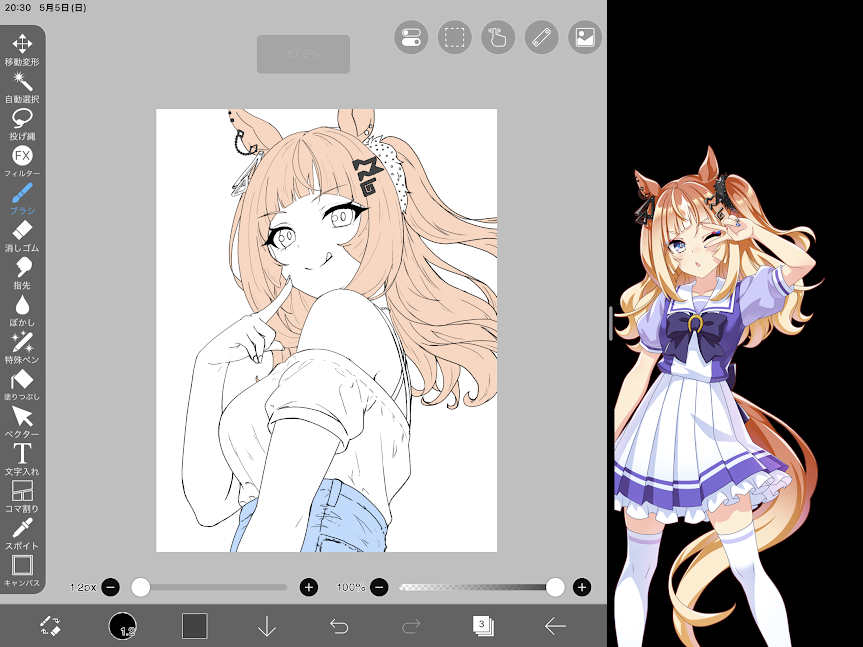The height and width of the screenshot is (647, 863).
Task: Select the 投げ縄 lasso tool
Action: tap(22, 124)
